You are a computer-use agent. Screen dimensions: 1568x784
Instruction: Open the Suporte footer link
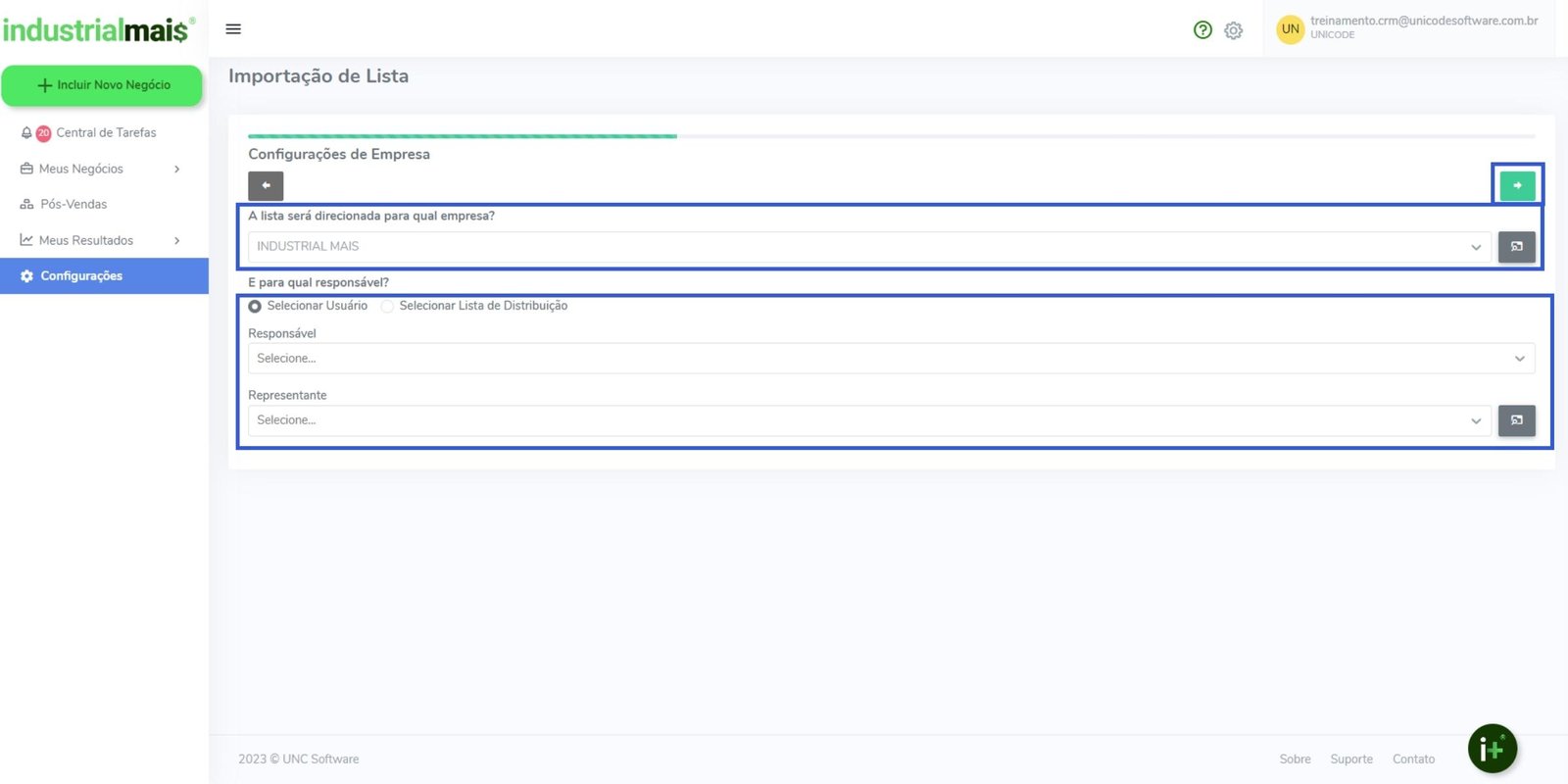pyautogui.click(x=1350, y=759)
